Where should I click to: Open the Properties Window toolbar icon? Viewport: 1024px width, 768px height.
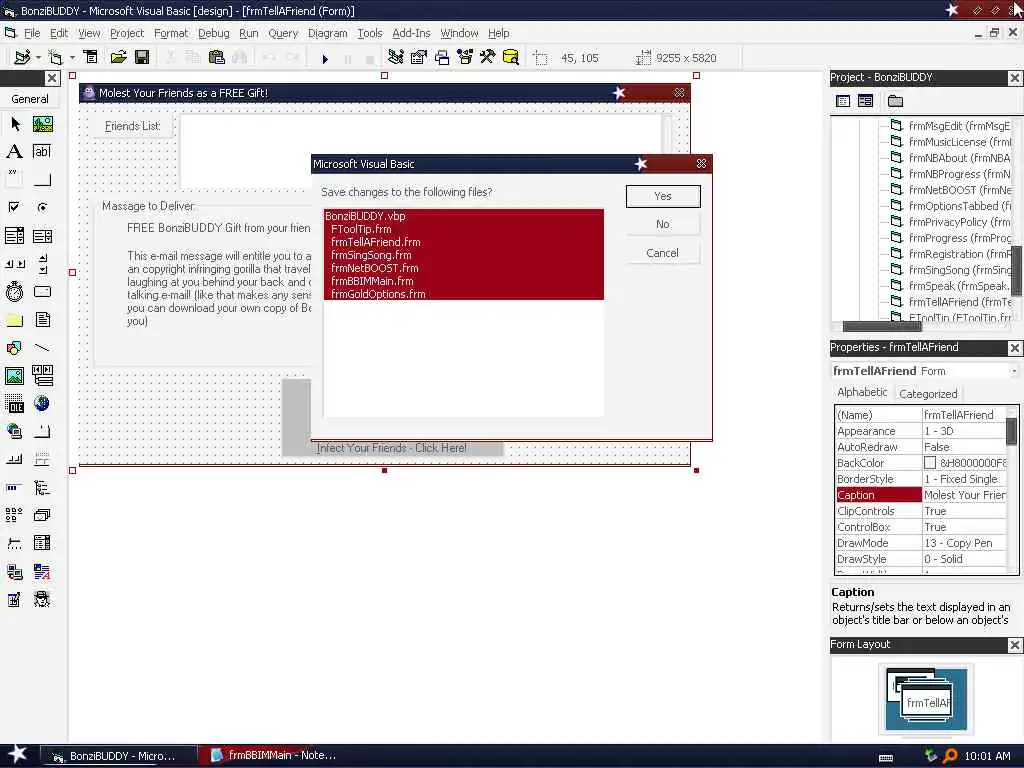419,57
